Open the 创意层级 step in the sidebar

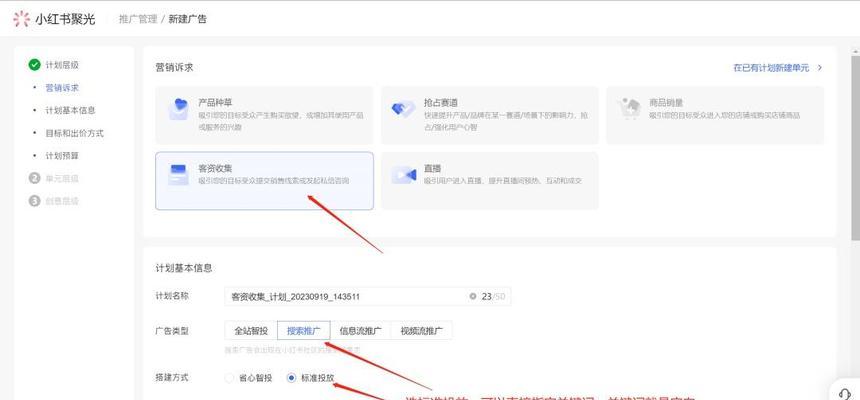(62, 201)
